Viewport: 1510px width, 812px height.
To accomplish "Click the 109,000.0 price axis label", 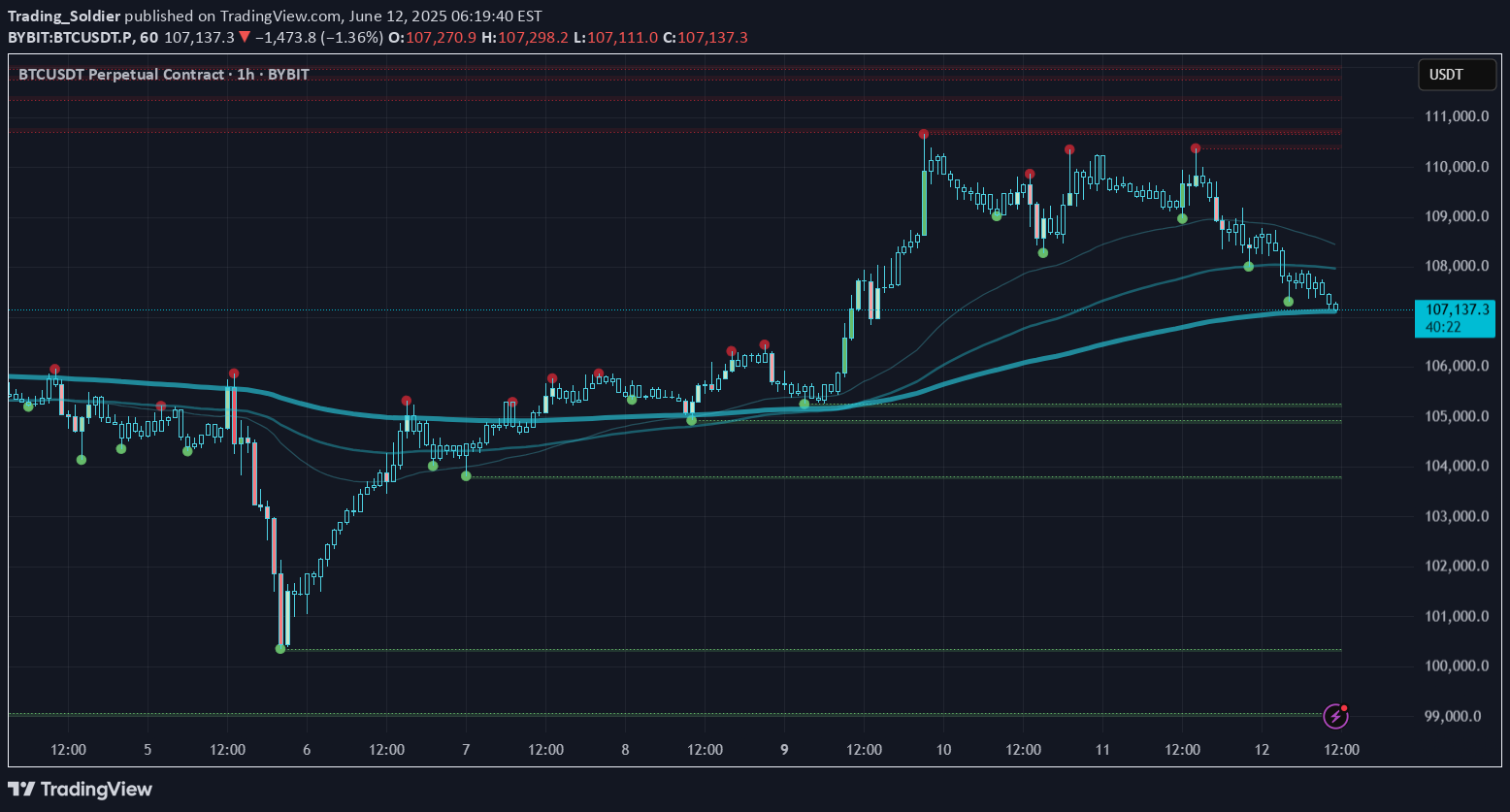I will point(1458,216).
